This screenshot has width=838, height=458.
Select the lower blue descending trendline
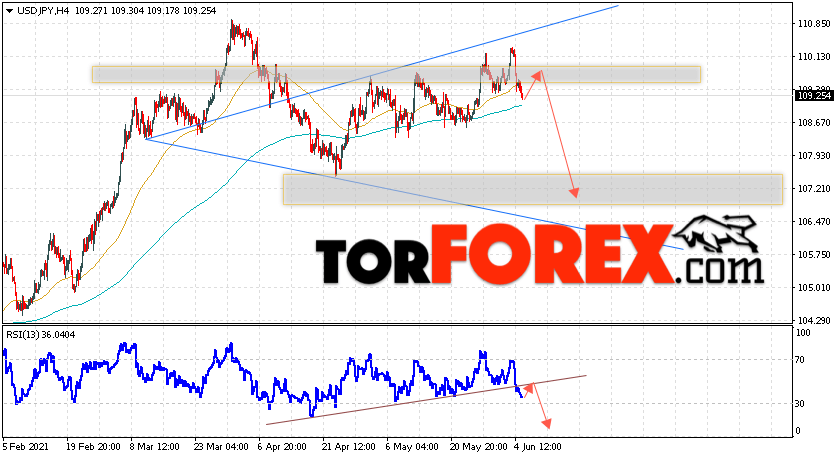[x=414, y=193]
